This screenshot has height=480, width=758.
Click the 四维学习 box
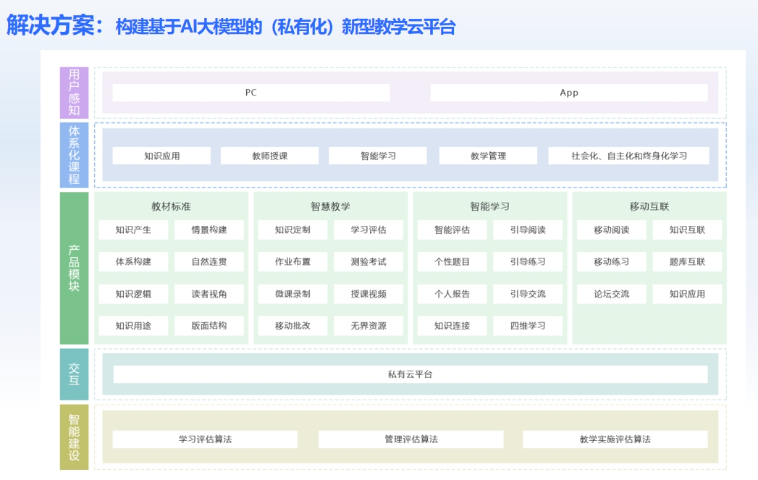528,326
